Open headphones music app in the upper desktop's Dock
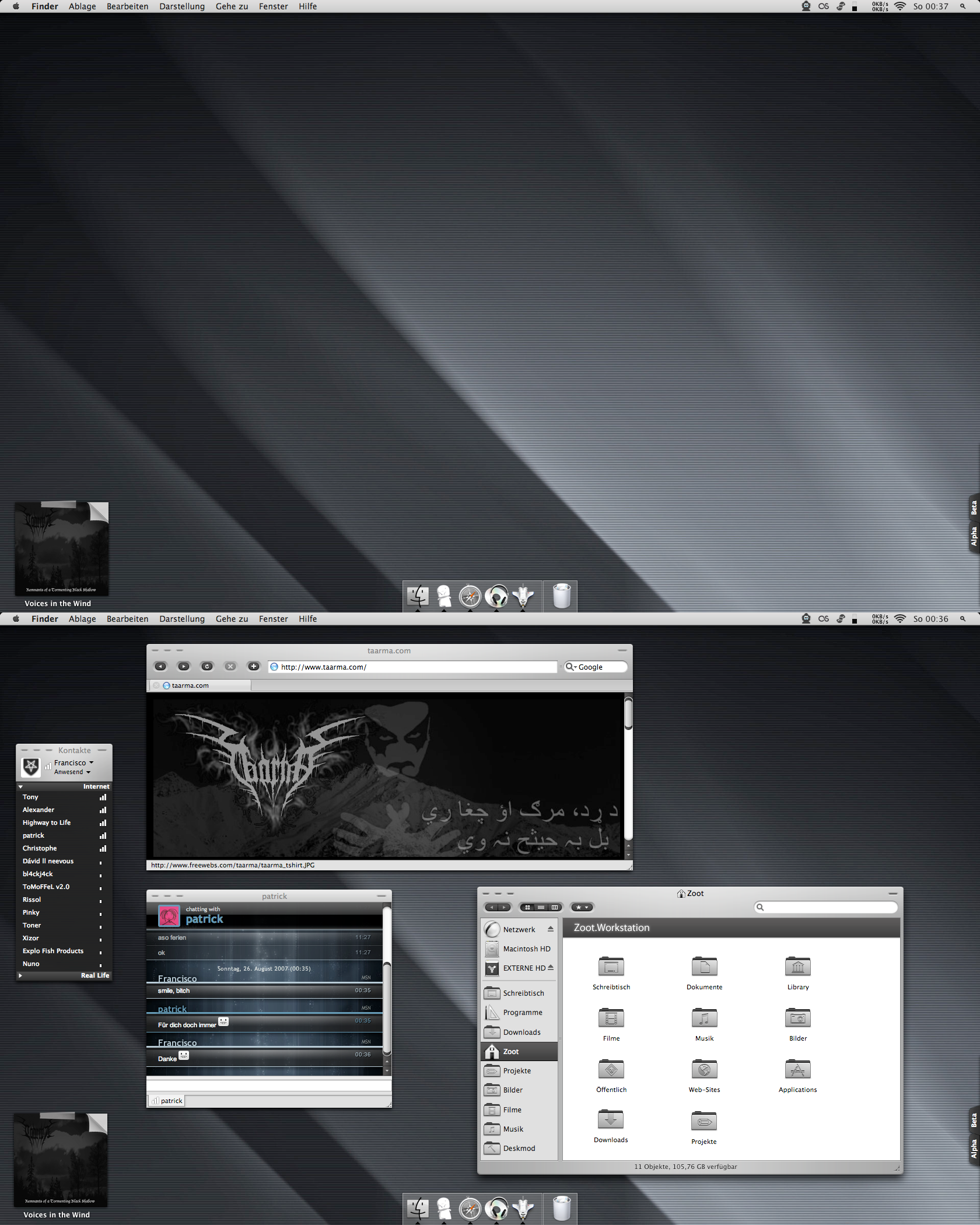This screenshot has width=980, height=1225. [496, 596]
